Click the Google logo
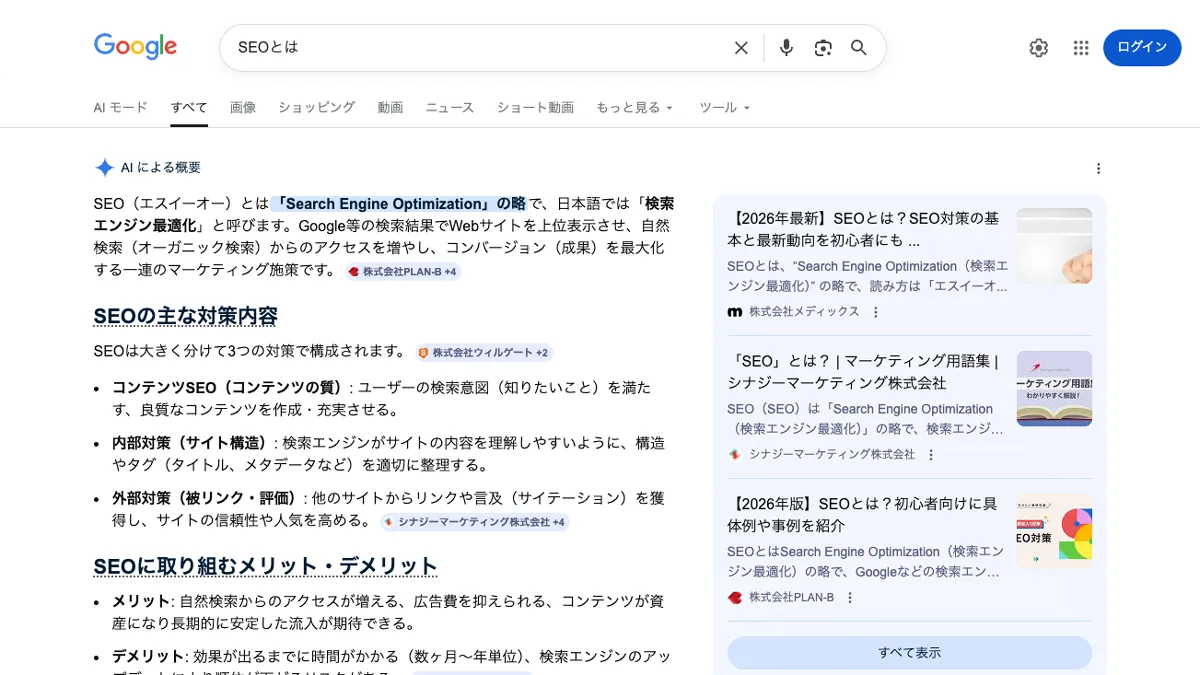 [135, 46]
